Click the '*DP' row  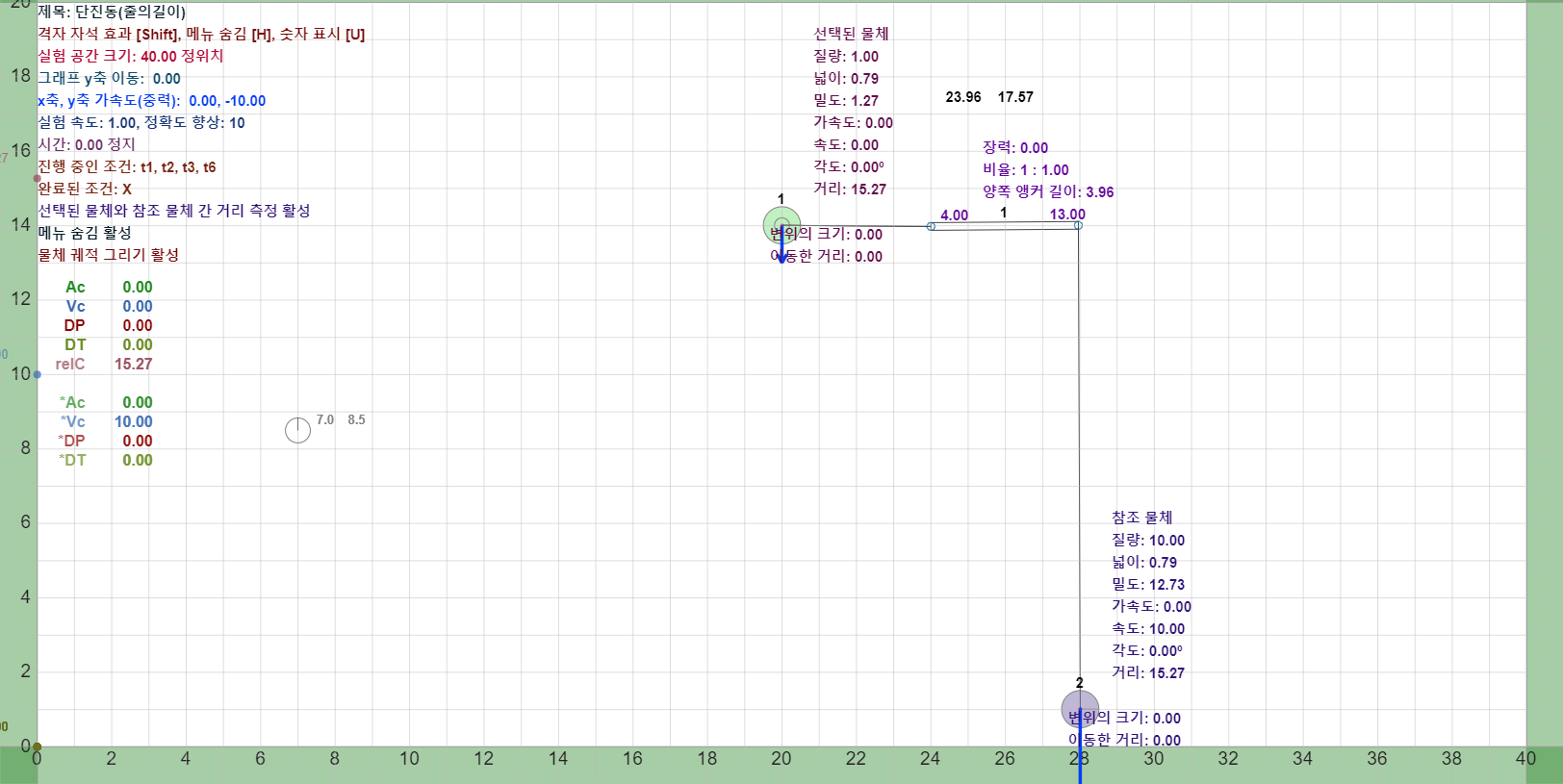click(106, 441)
